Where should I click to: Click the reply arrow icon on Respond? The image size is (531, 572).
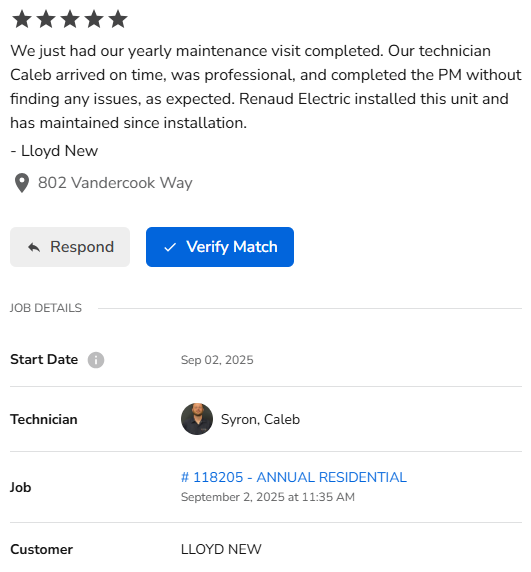click(x=34, y=247)
